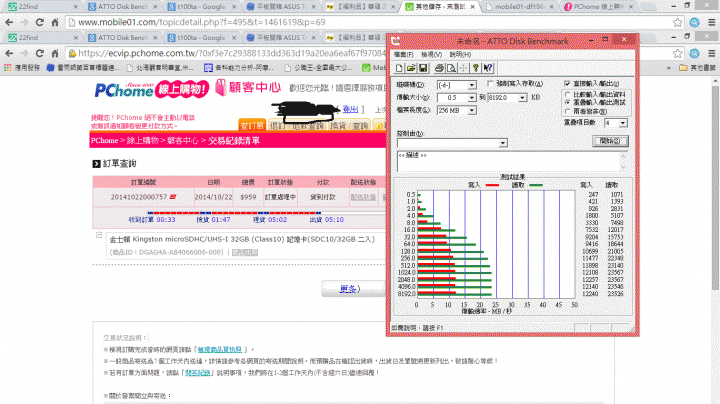Open home page in mobile01 browser window
This screenshot has height=404, width=720.
pos(55,22)
